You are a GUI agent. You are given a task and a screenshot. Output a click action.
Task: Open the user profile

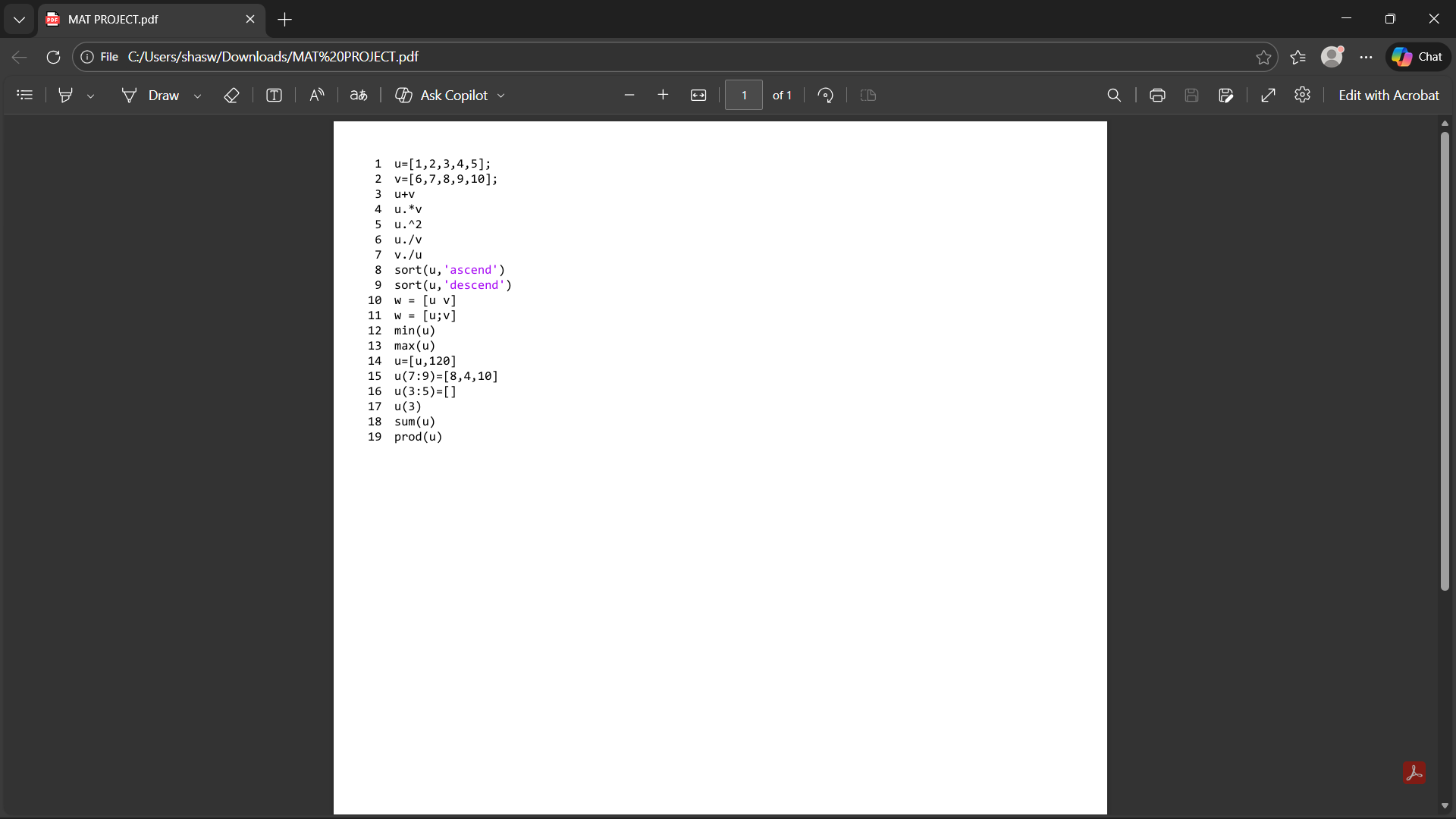[x=1332, y=57]
